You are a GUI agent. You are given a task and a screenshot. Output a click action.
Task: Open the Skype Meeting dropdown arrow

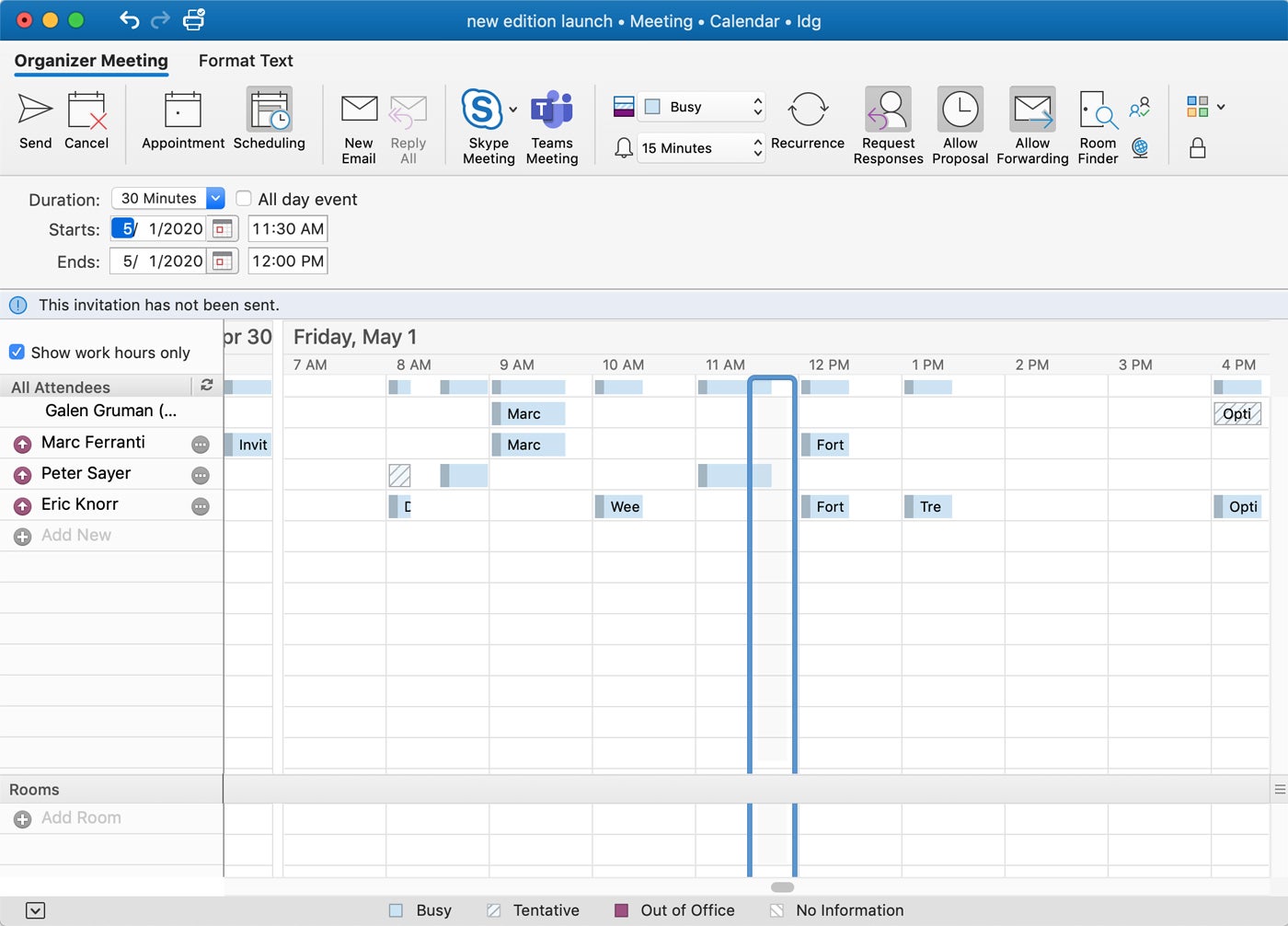pyautogui.click(x=512, y=110)
